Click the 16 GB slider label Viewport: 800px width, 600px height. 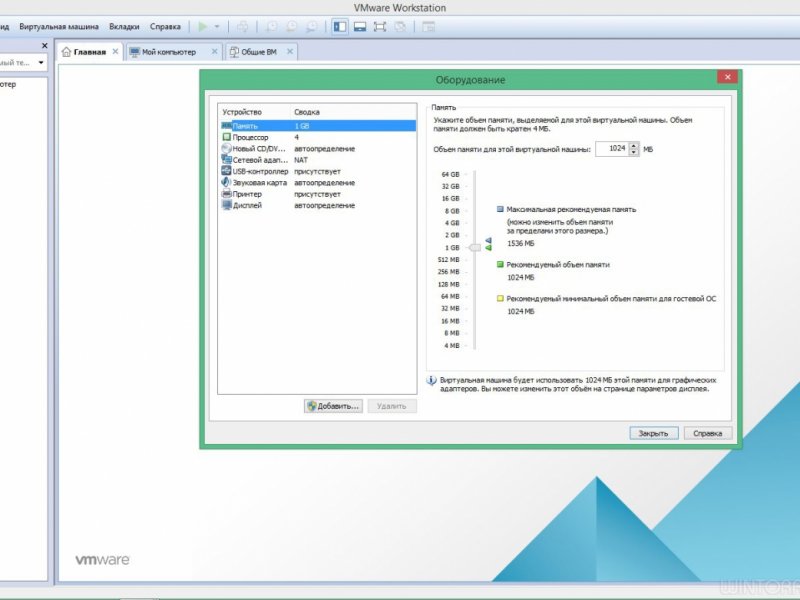(x=451, y=198)
